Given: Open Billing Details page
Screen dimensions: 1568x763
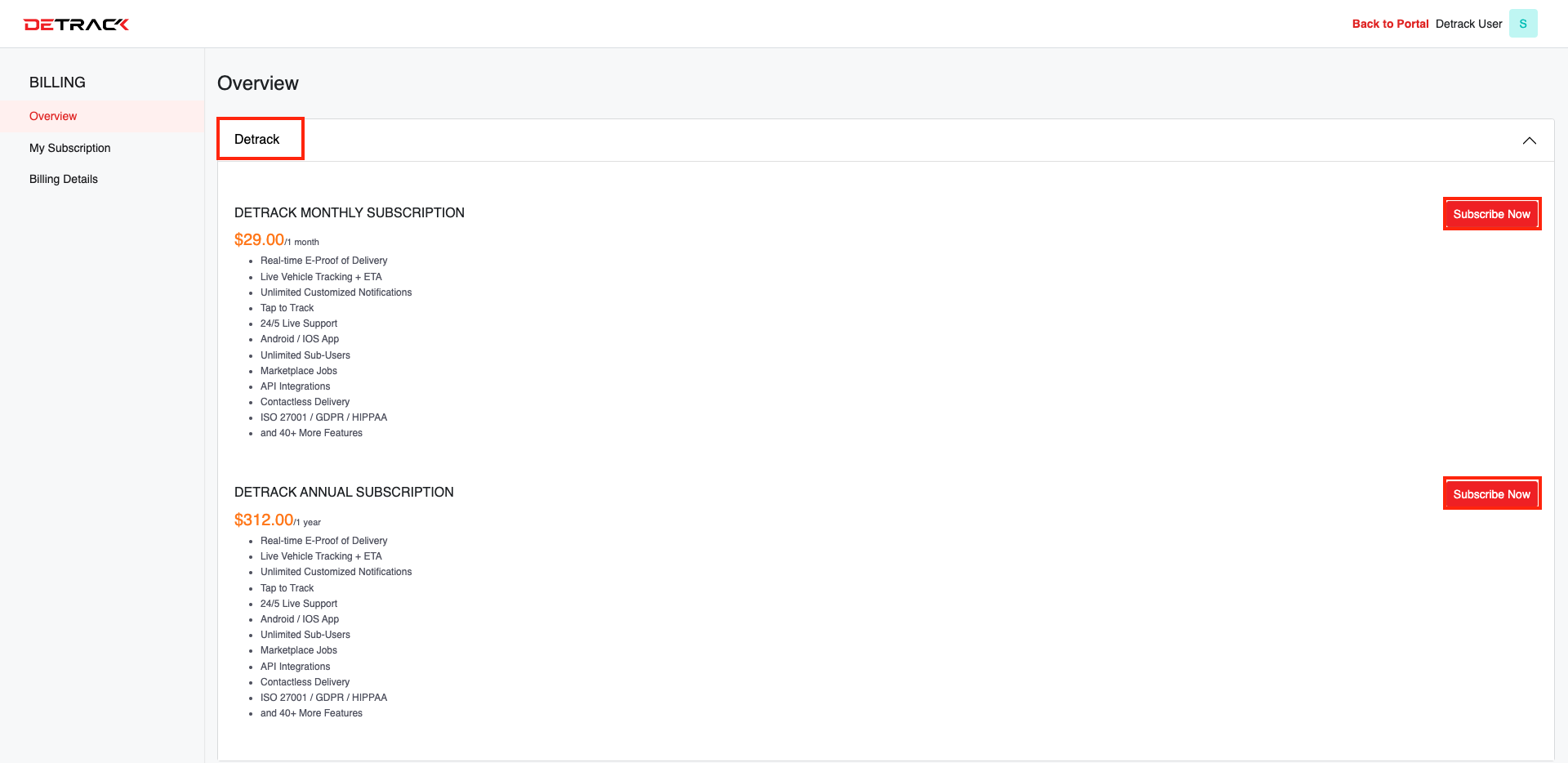Looking at the screenshot, I should click(x=64, y=179).
